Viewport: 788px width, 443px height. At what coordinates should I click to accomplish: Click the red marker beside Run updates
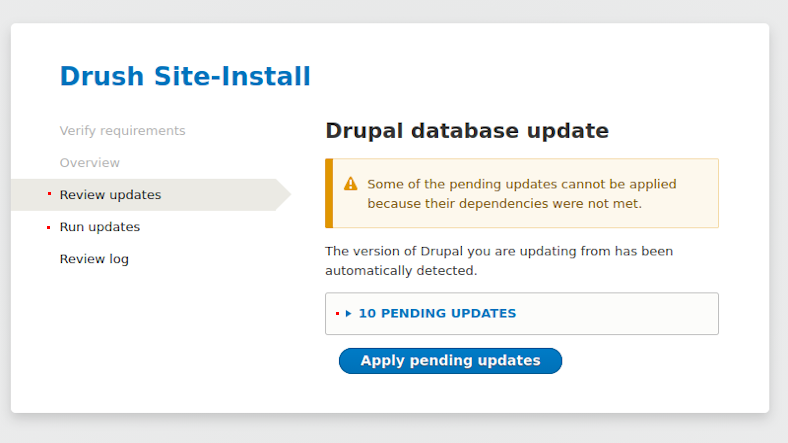click(x=49, y=227)
